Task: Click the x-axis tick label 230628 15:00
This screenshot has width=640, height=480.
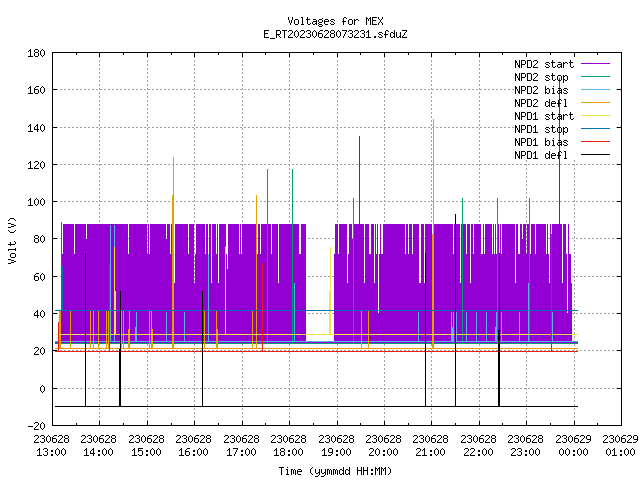Action: 146,446
